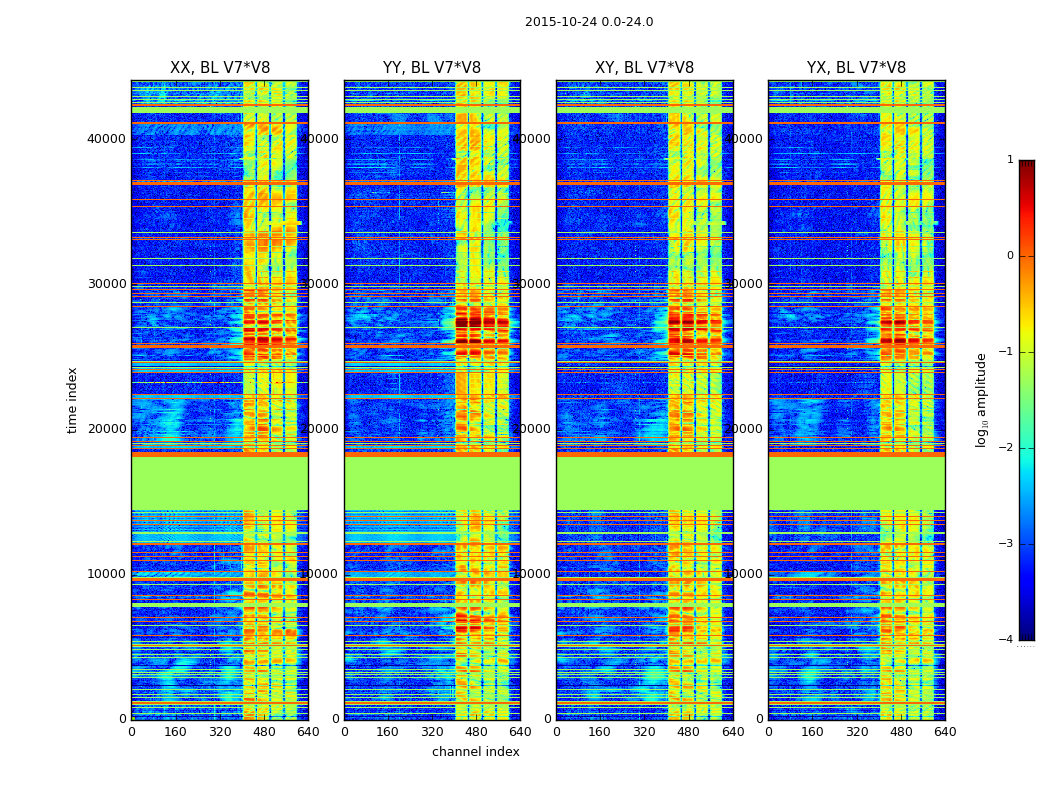The height and width of the screenshot is (800, 1050).
Task: Select the XX, BL V7*V8 subplot title
Action: click(x=220, y=68)
